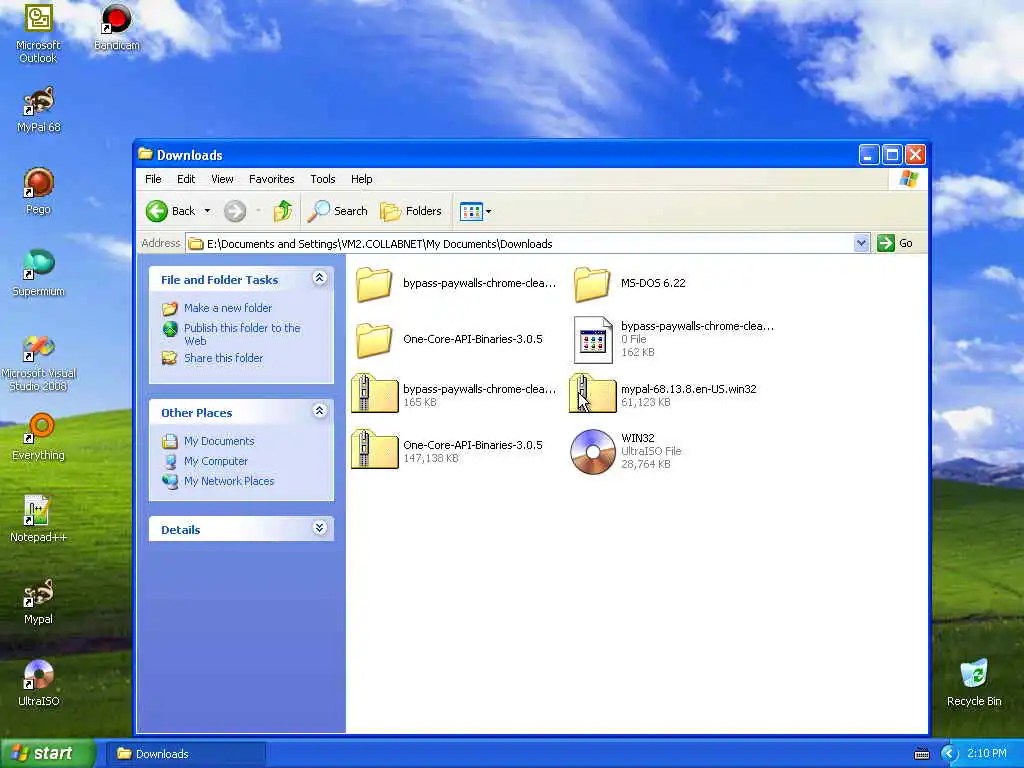1024x768 pixels.
Task: Click the keyboard tray icon
Action: [921, 754]
